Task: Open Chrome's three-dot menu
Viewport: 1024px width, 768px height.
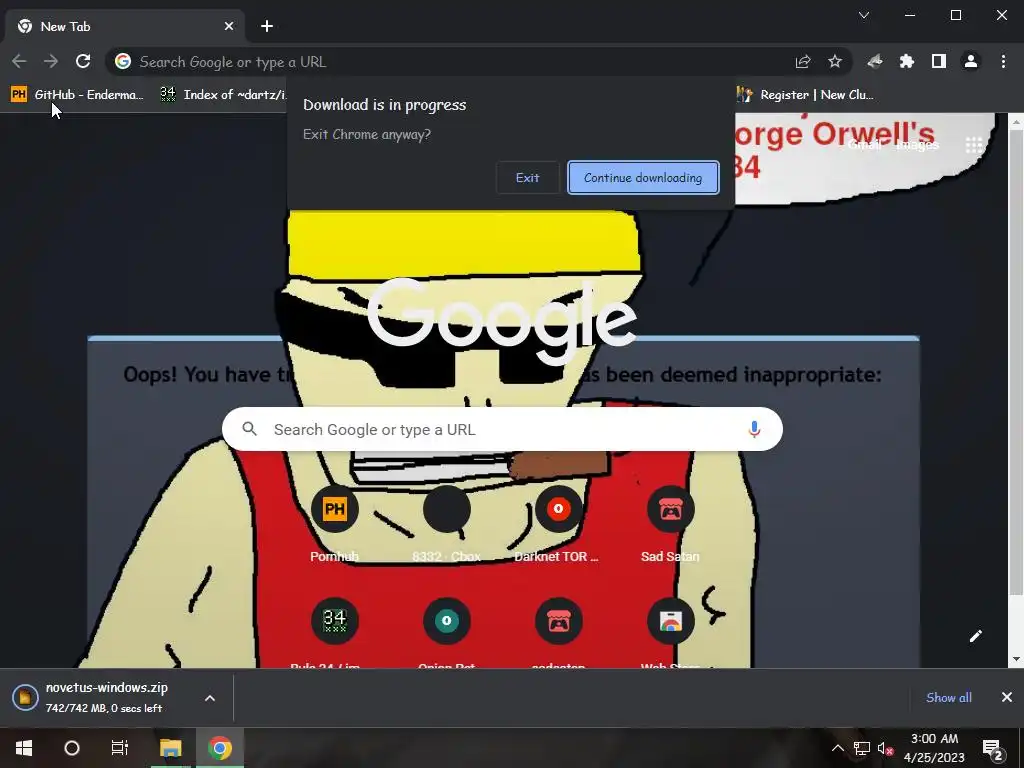Action: point(1003,61)
